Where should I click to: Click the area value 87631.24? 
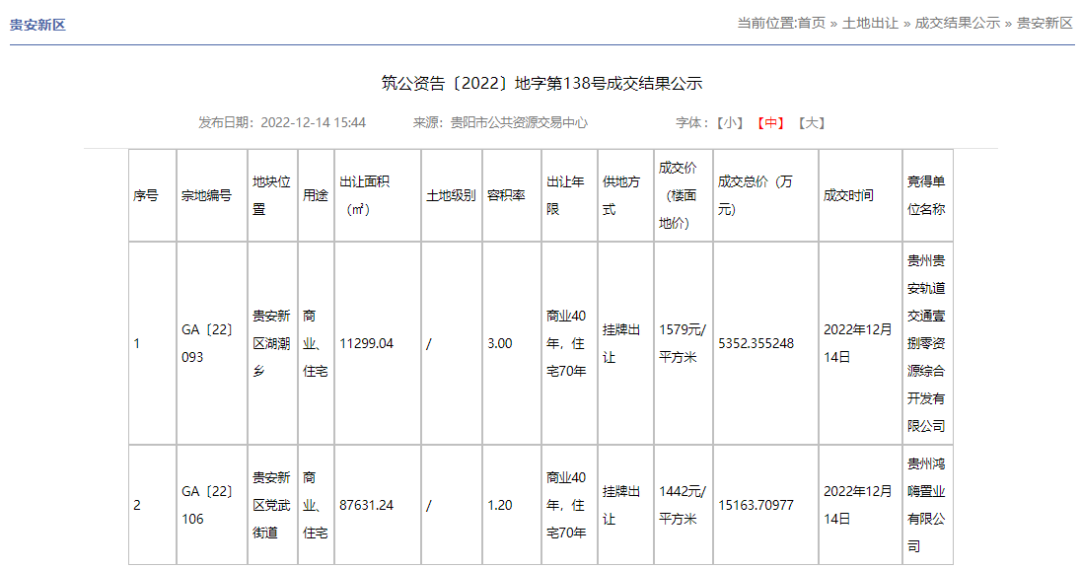click(366, 505)
